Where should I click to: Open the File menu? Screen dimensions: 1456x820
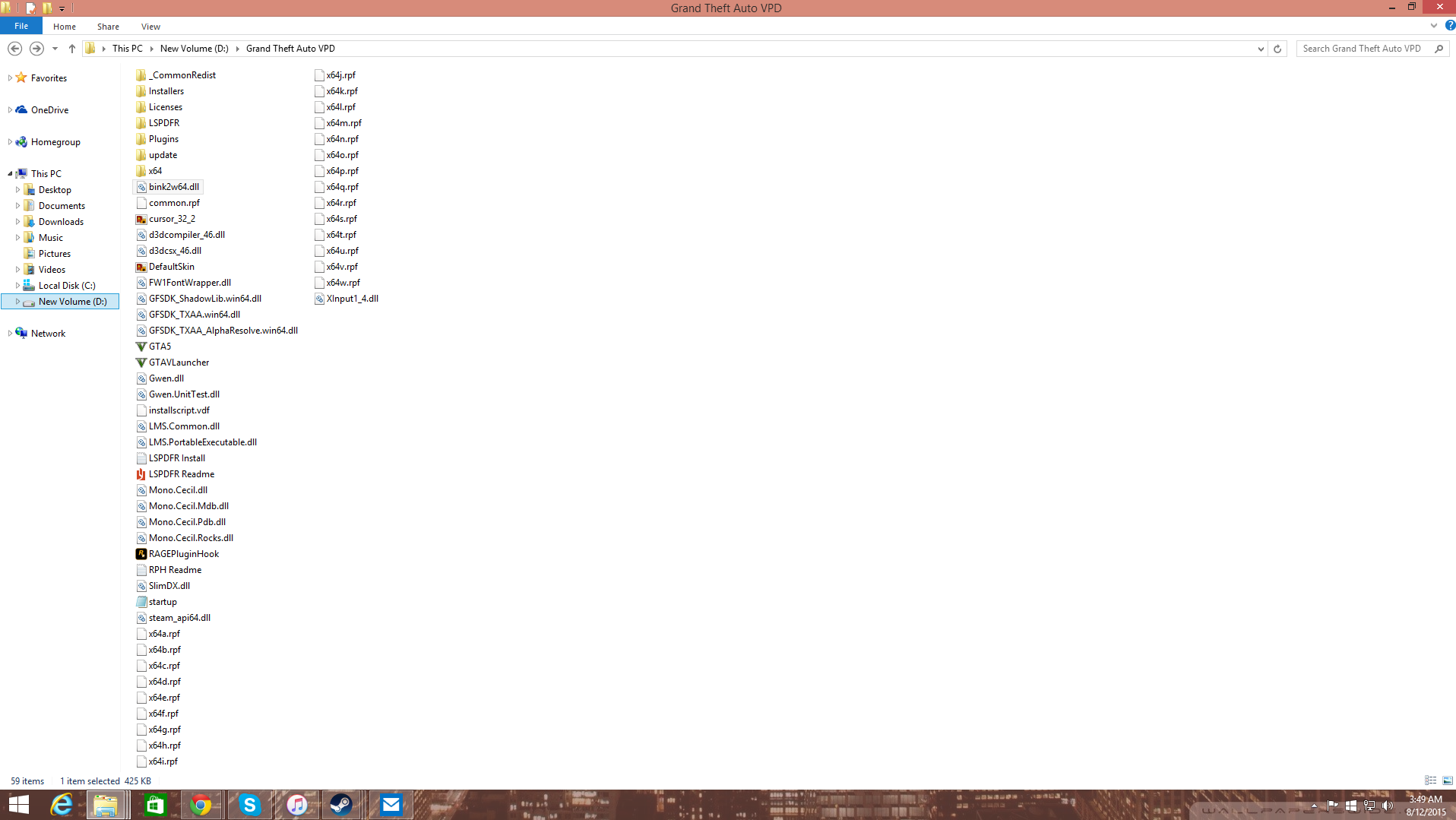click(x=21, y=26)
